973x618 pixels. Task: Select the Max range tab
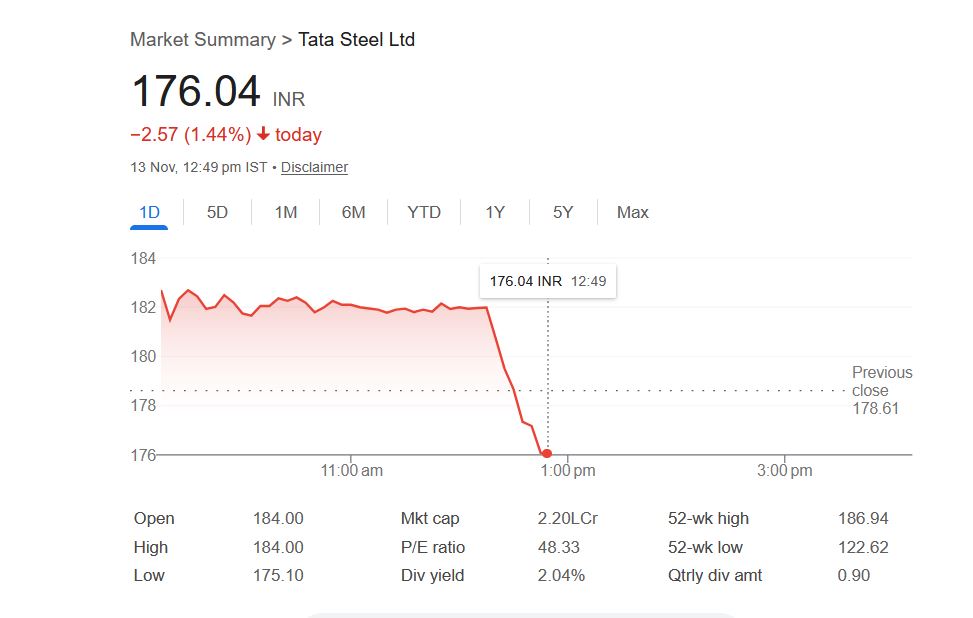[x=633, y=212]
